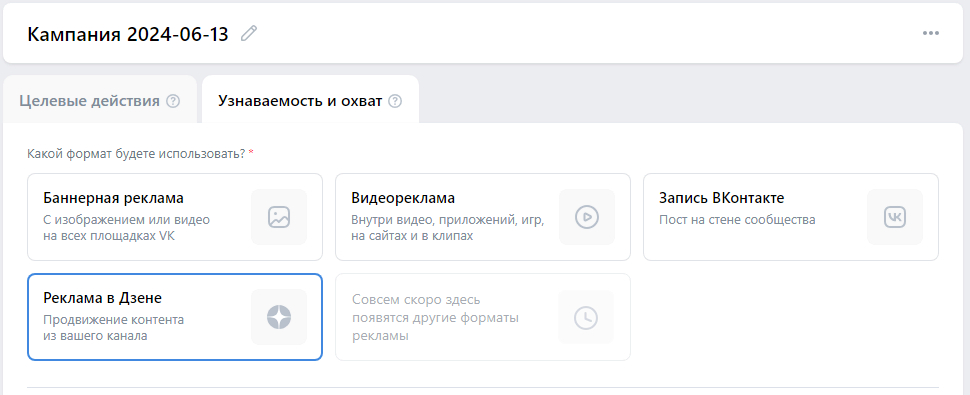The width and height of the screenshot is (970, 395).
Task: Choose the Запись ВКонтакте format
Action: 791,217
